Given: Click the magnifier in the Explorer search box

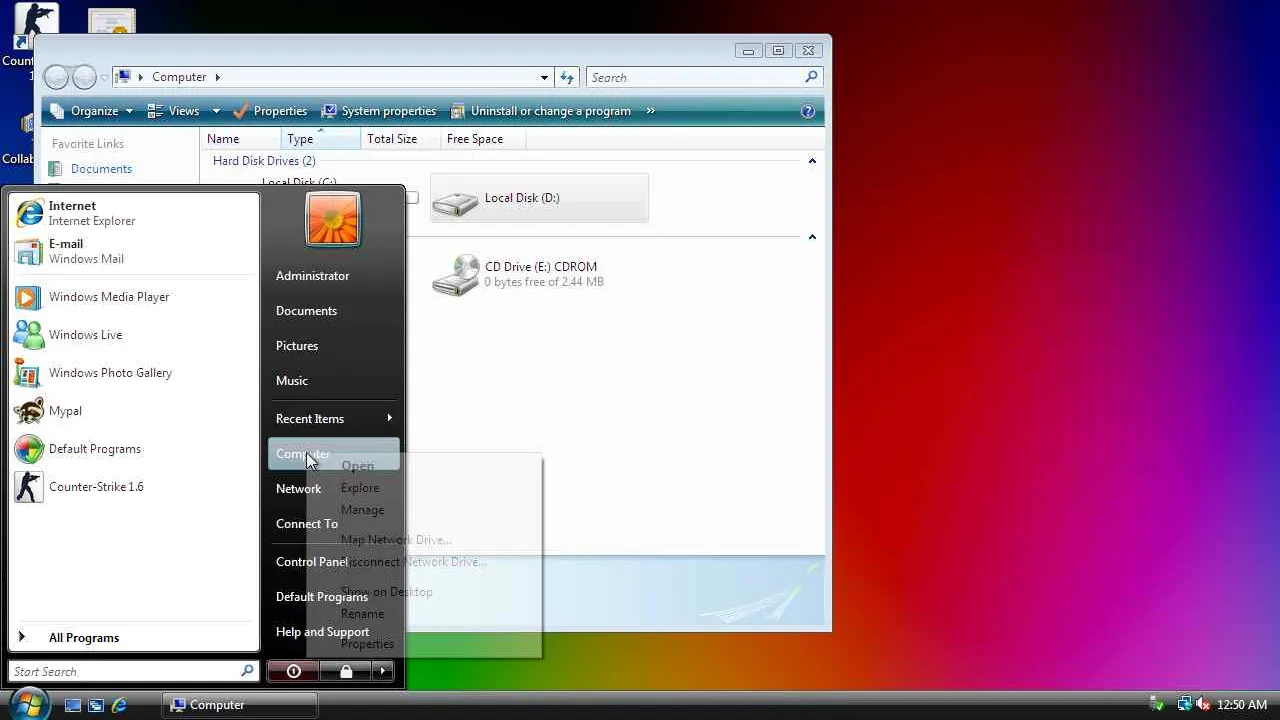Looking at the screenshot, I should click(811, 77).
